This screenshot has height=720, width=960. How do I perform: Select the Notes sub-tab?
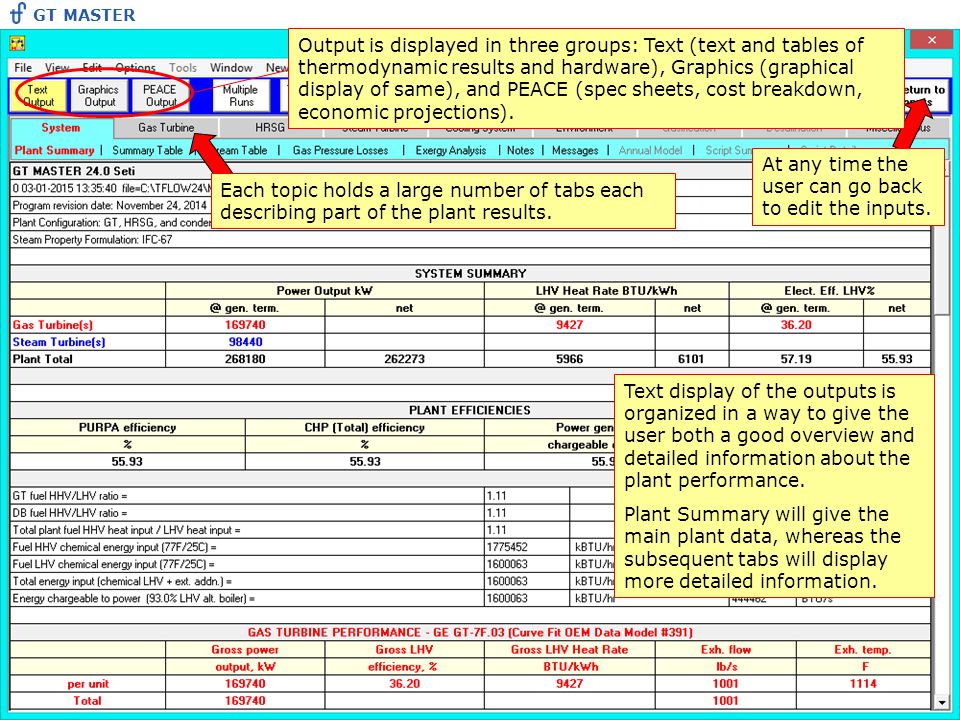[520, 150]
